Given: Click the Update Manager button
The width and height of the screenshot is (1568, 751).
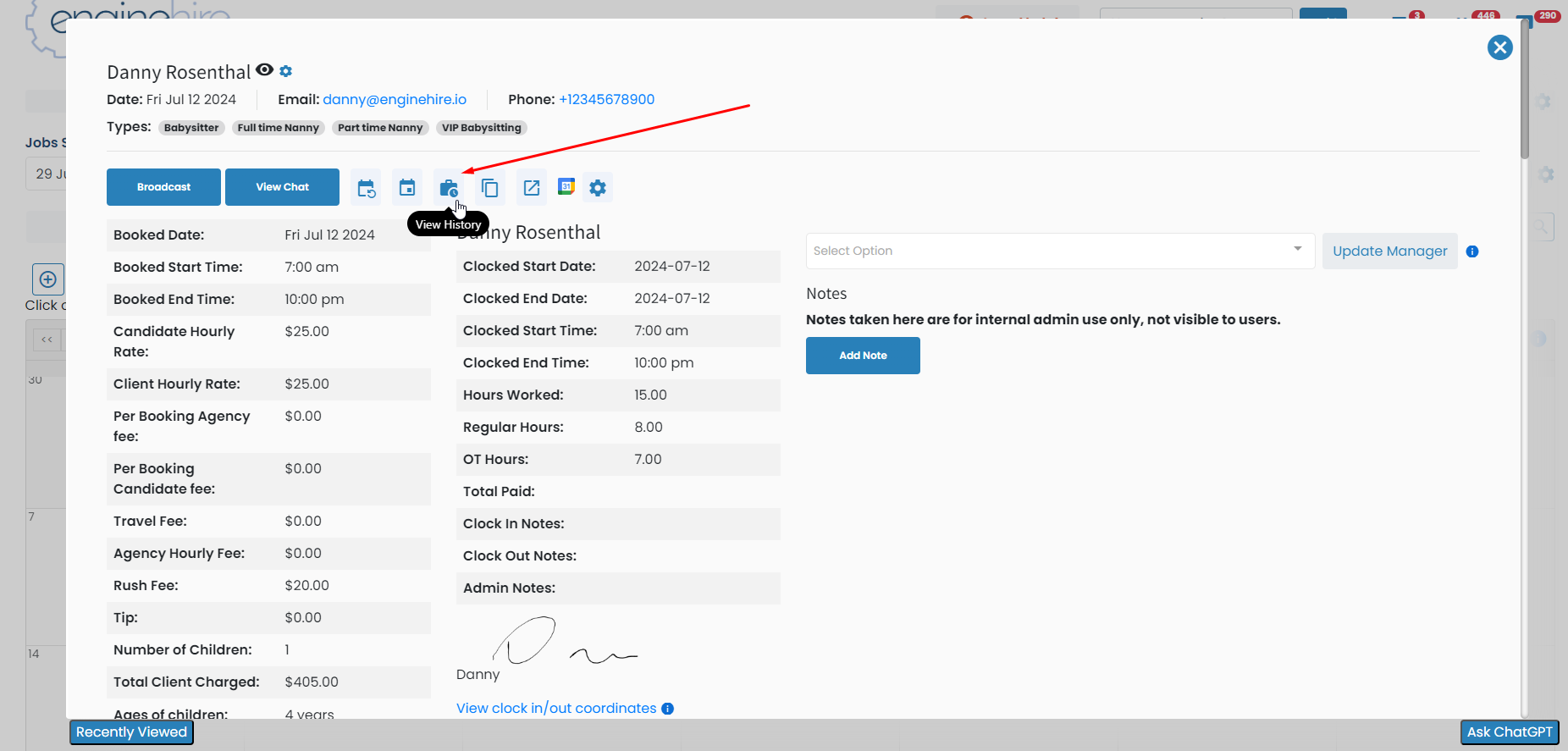Looking at the screenshot, I should click(x=1390, y=251).
